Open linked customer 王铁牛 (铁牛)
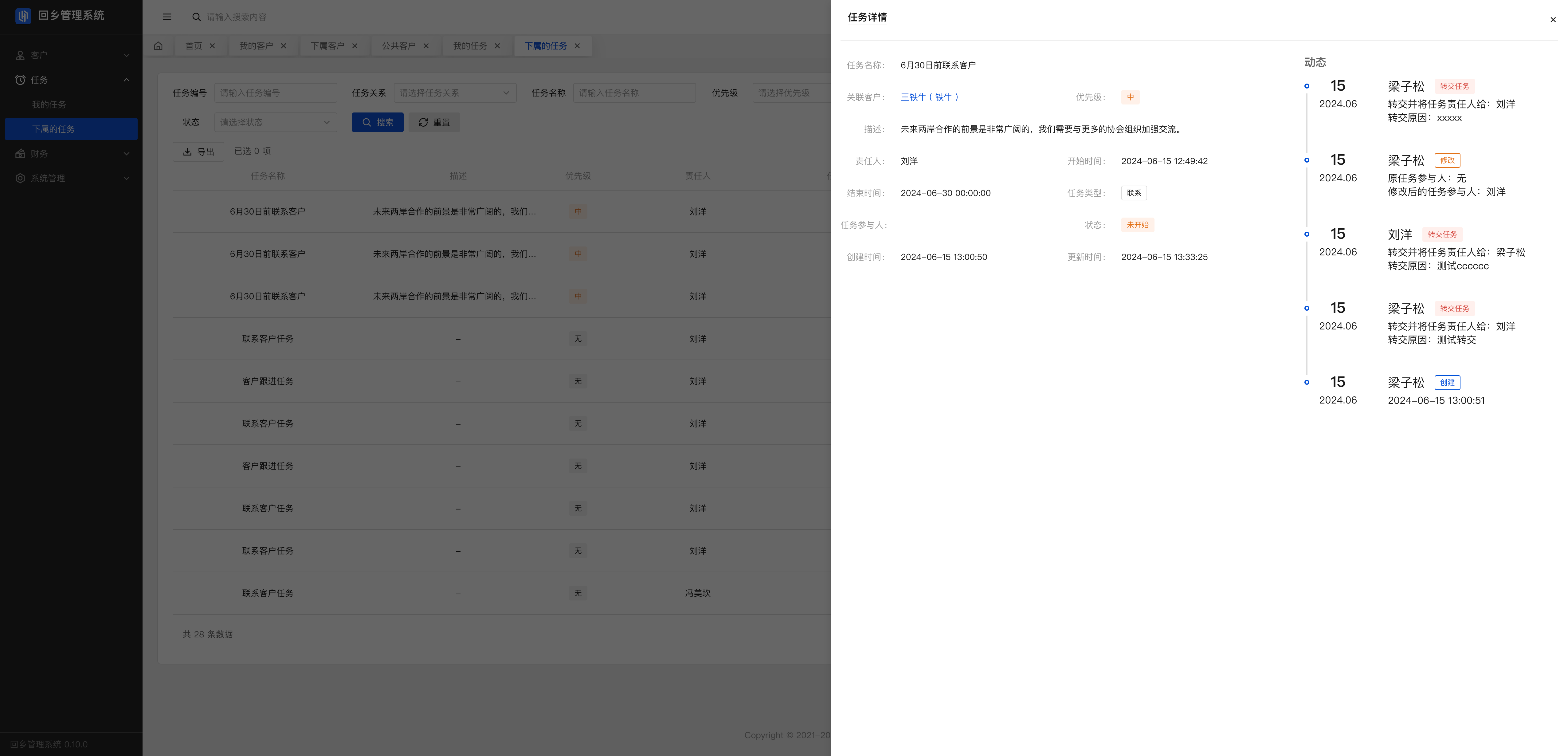Screen dimensions: 1568x756 [929, 97]
